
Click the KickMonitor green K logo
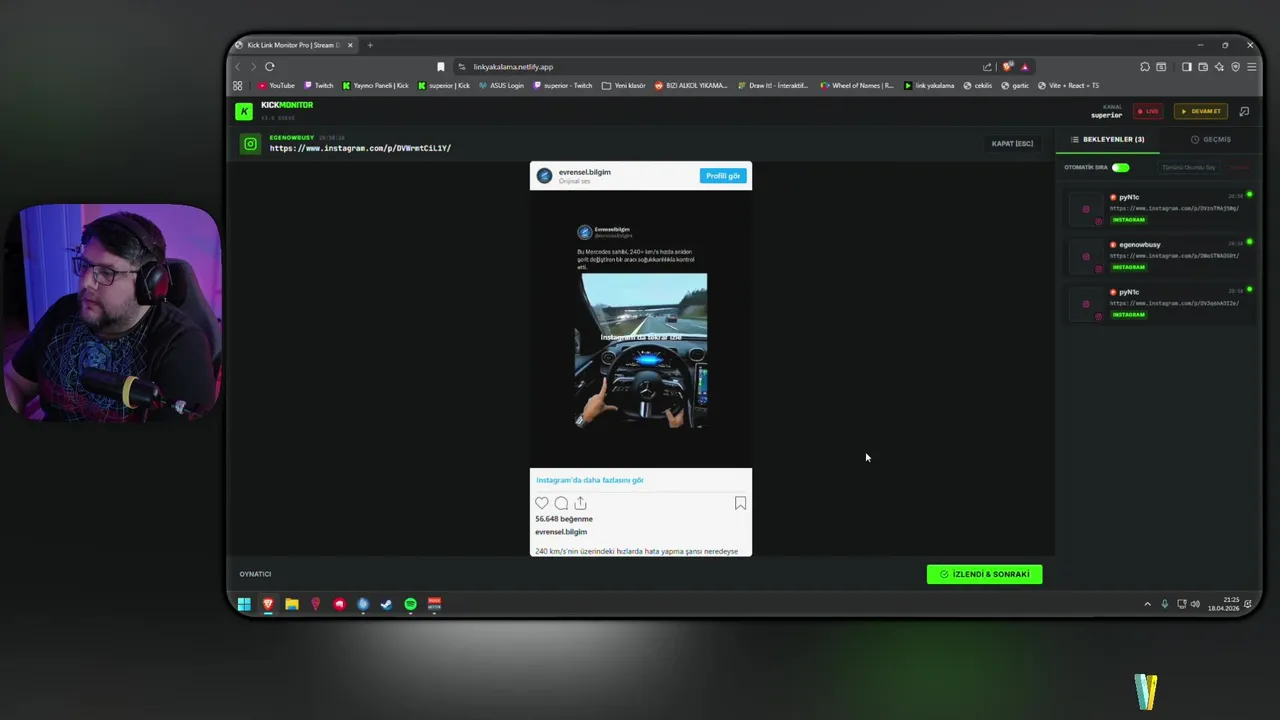click(244, 111)
